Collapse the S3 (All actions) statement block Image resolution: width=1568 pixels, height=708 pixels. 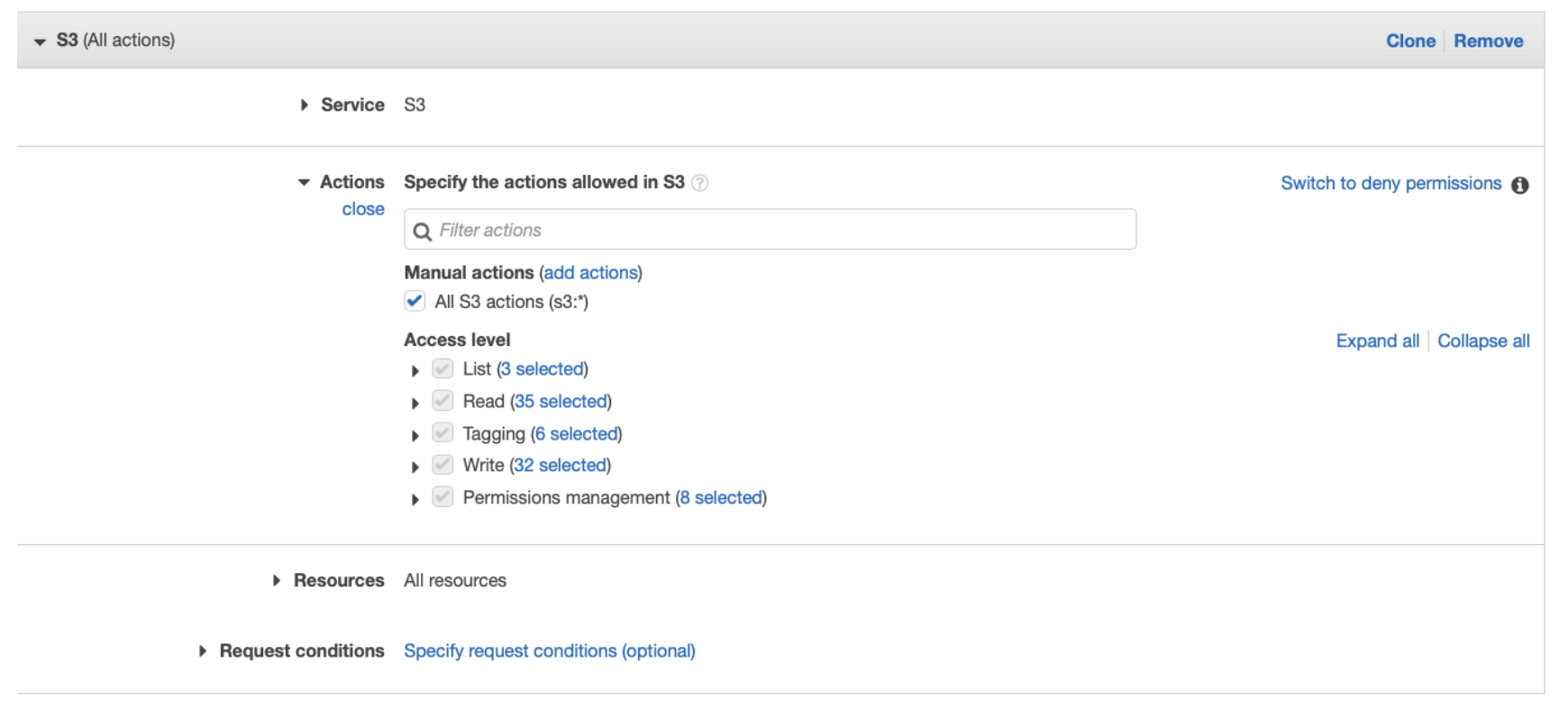[40, 41]
